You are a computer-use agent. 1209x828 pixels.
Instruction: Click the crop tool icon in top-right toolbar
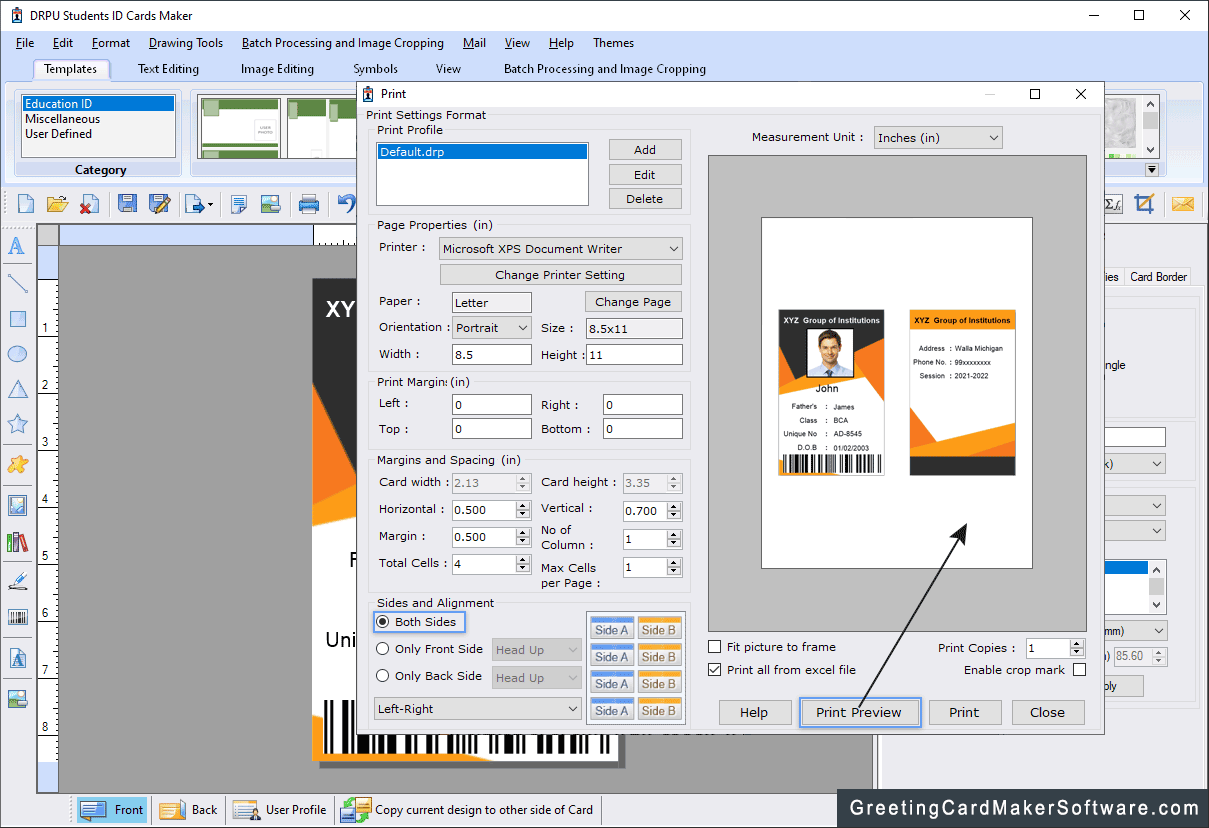click(x=1144, y=204)
